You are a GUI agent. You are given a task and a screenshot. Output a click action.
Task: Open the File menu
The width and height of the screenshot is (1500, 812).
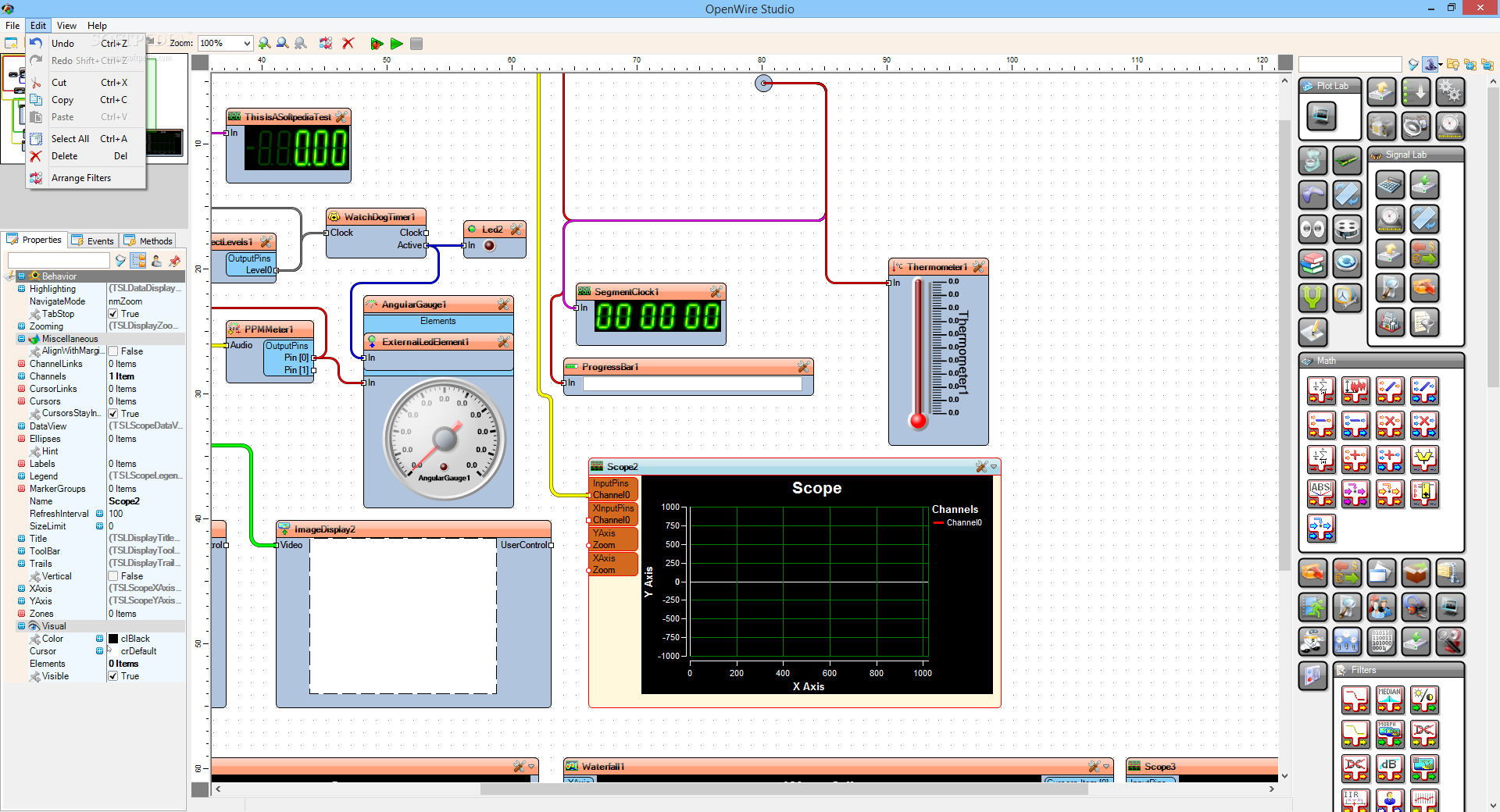pyautogui.click(x=12, y=26)
